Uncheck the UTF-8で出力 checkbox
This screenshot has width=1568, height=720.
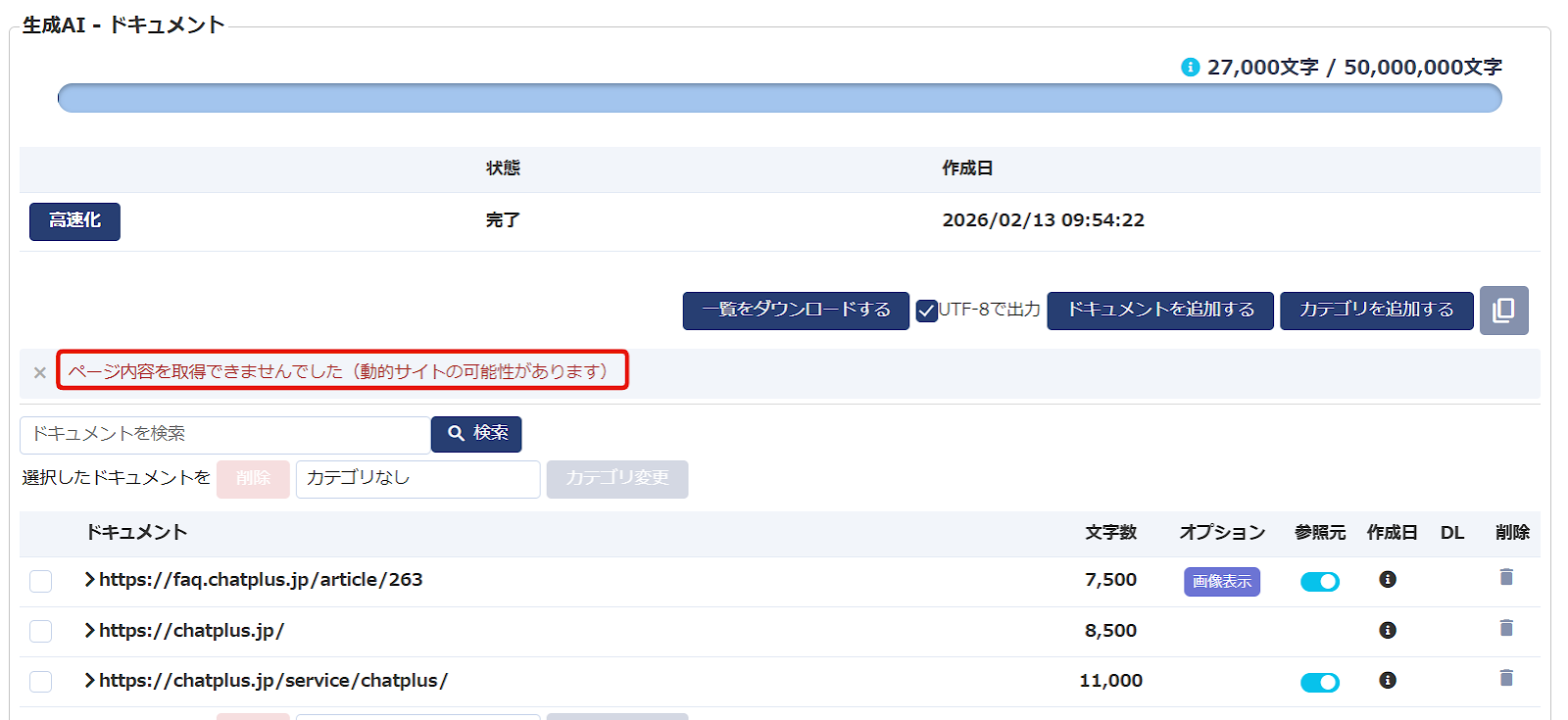point(926,312)
